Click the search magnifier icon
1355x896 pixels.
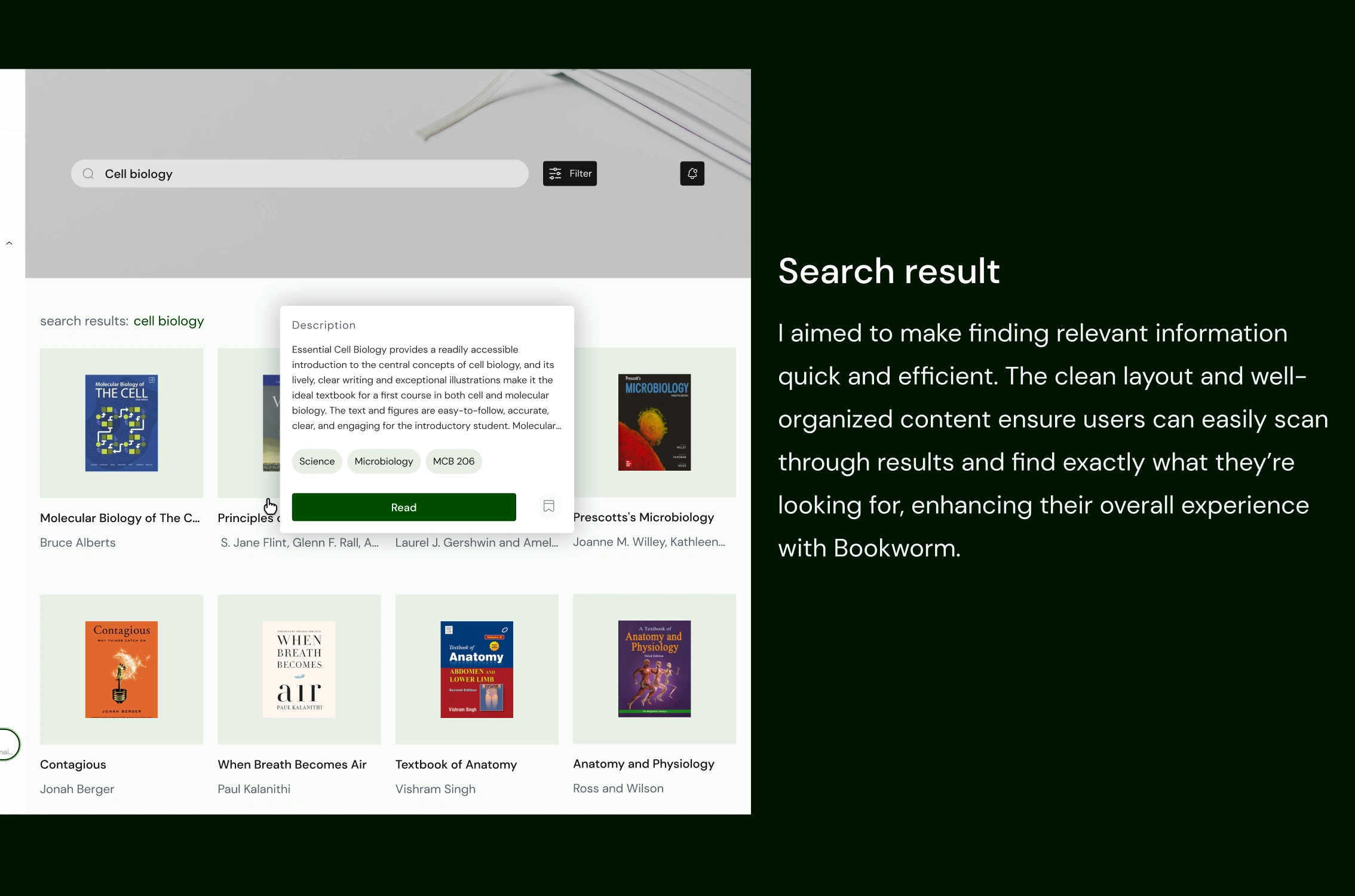tap(88, 174)
